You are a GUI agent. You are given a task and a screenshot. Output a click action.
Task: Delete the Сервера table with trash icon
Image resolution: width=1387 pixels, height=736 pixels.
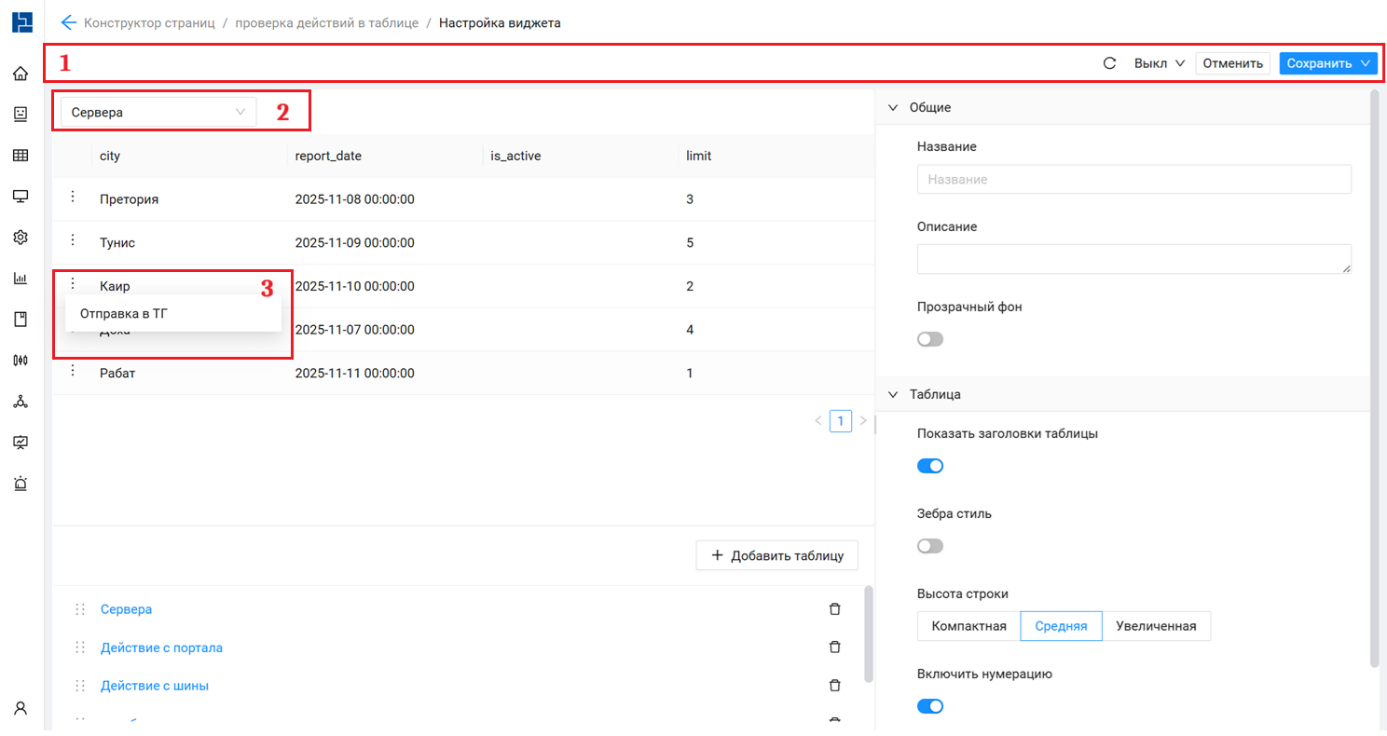pos(835,609)
